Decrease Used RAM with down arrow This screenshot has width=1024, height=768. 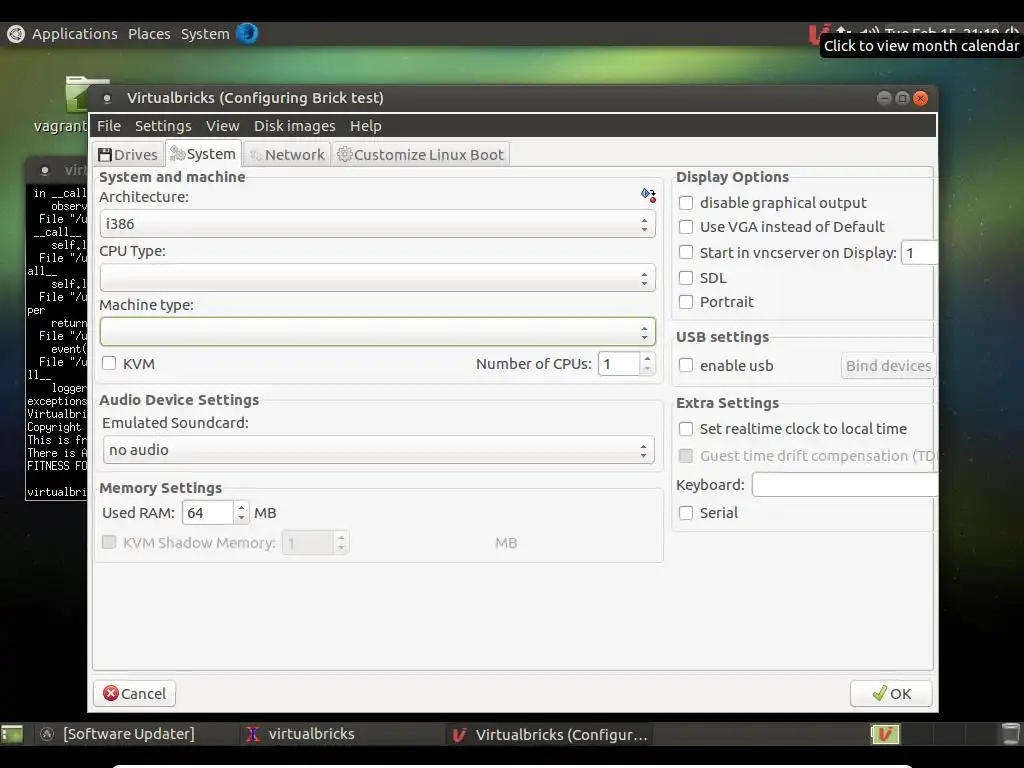pos(241,519)
